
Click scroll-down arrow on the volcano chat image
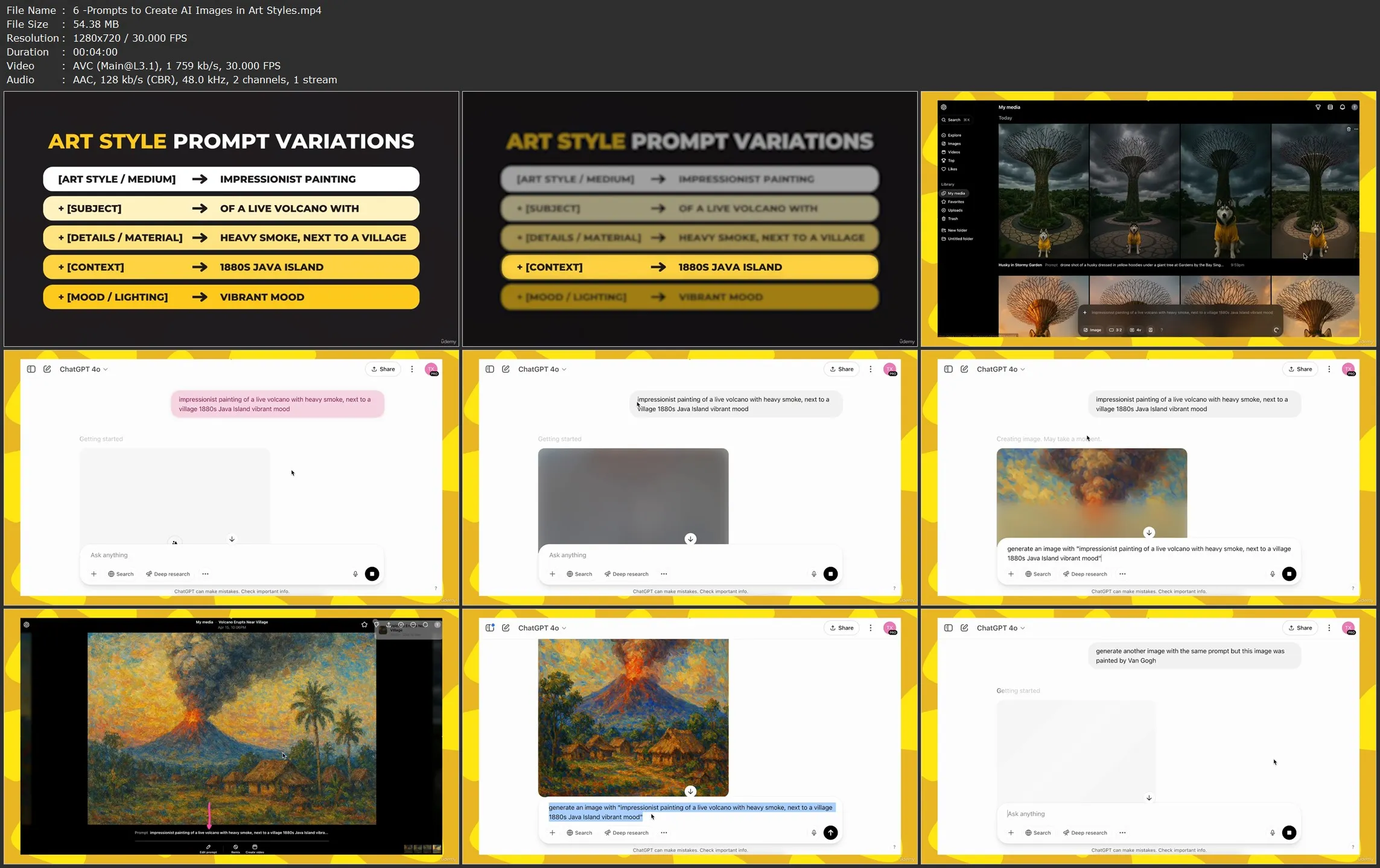690,791
